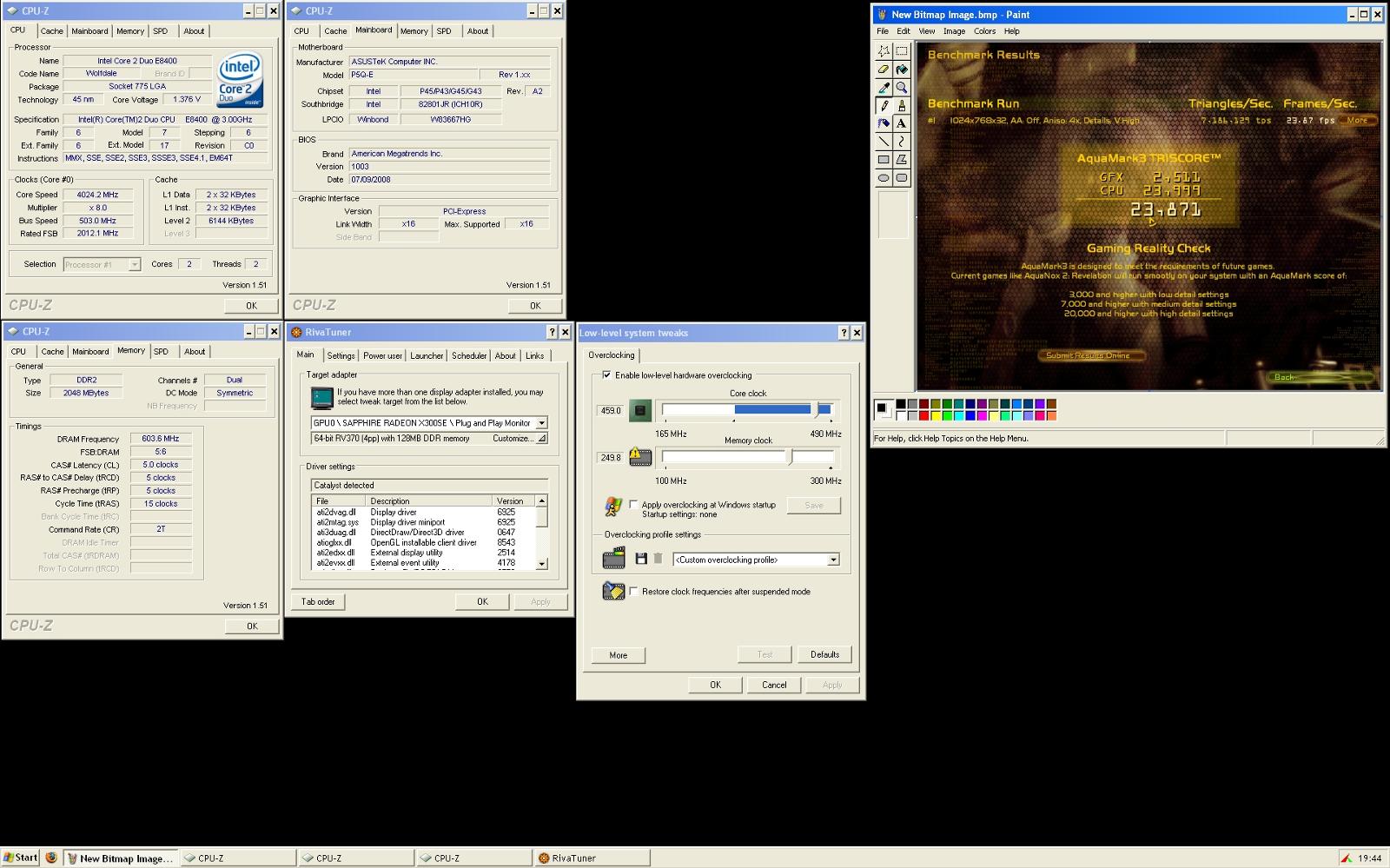Click the Defaults button in system tweaks

point(824,654)
